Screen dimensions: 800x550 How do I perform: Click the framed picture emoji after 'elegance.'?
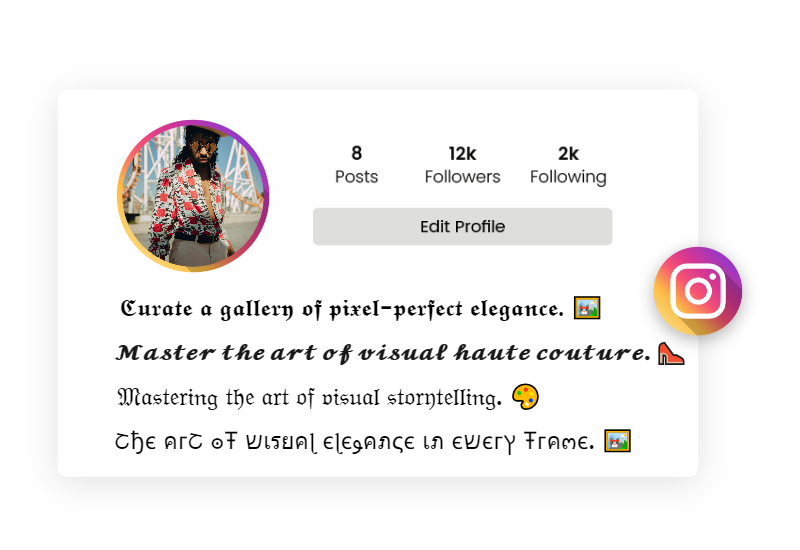click(587, 308)
